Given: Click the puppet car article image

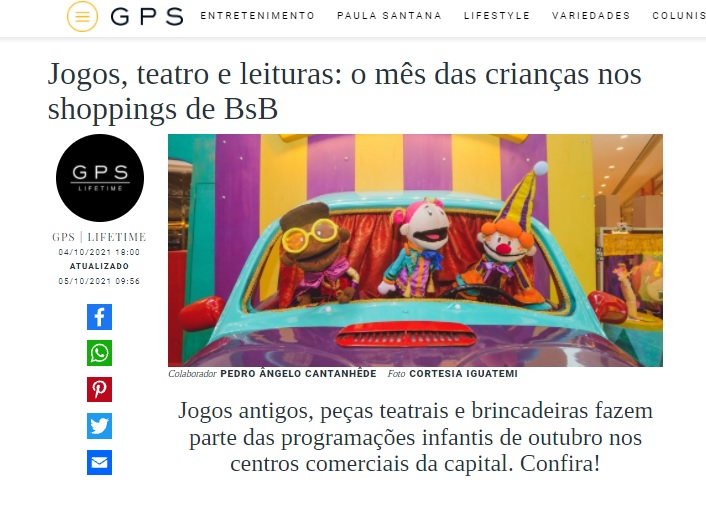Looking at the screenshot, I should (415, 250).
